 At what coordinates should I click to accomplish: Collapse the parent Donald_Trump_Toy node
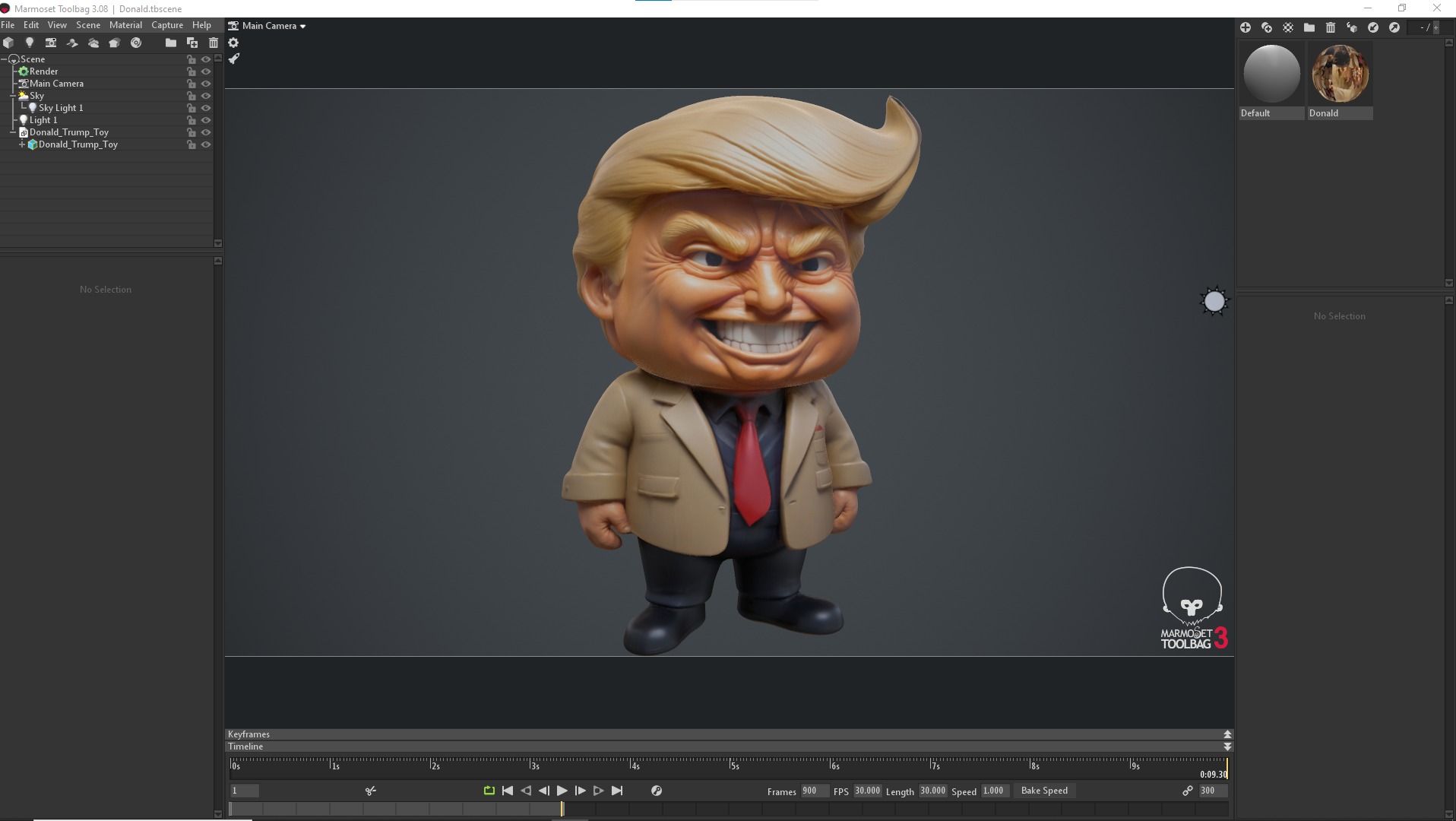(x=14, y=132)
